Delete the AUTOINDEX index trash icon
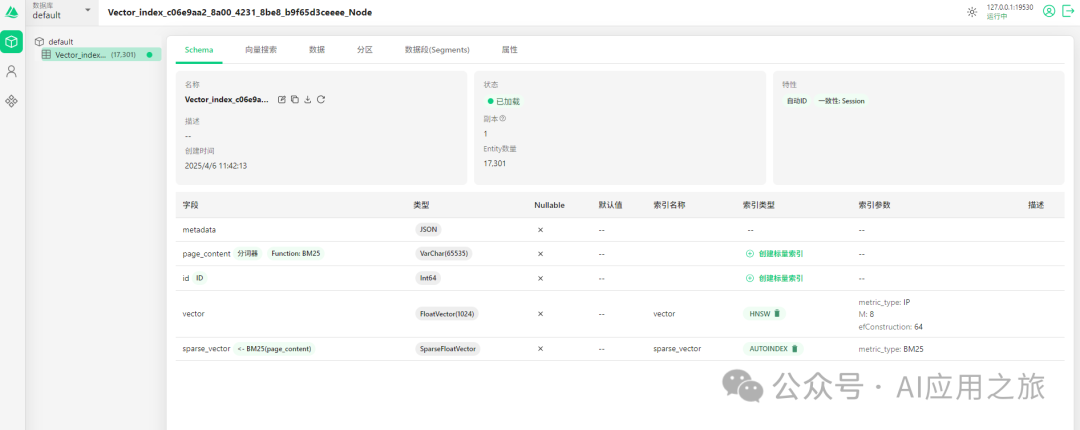1080x430 pixels. pos(794,349)
